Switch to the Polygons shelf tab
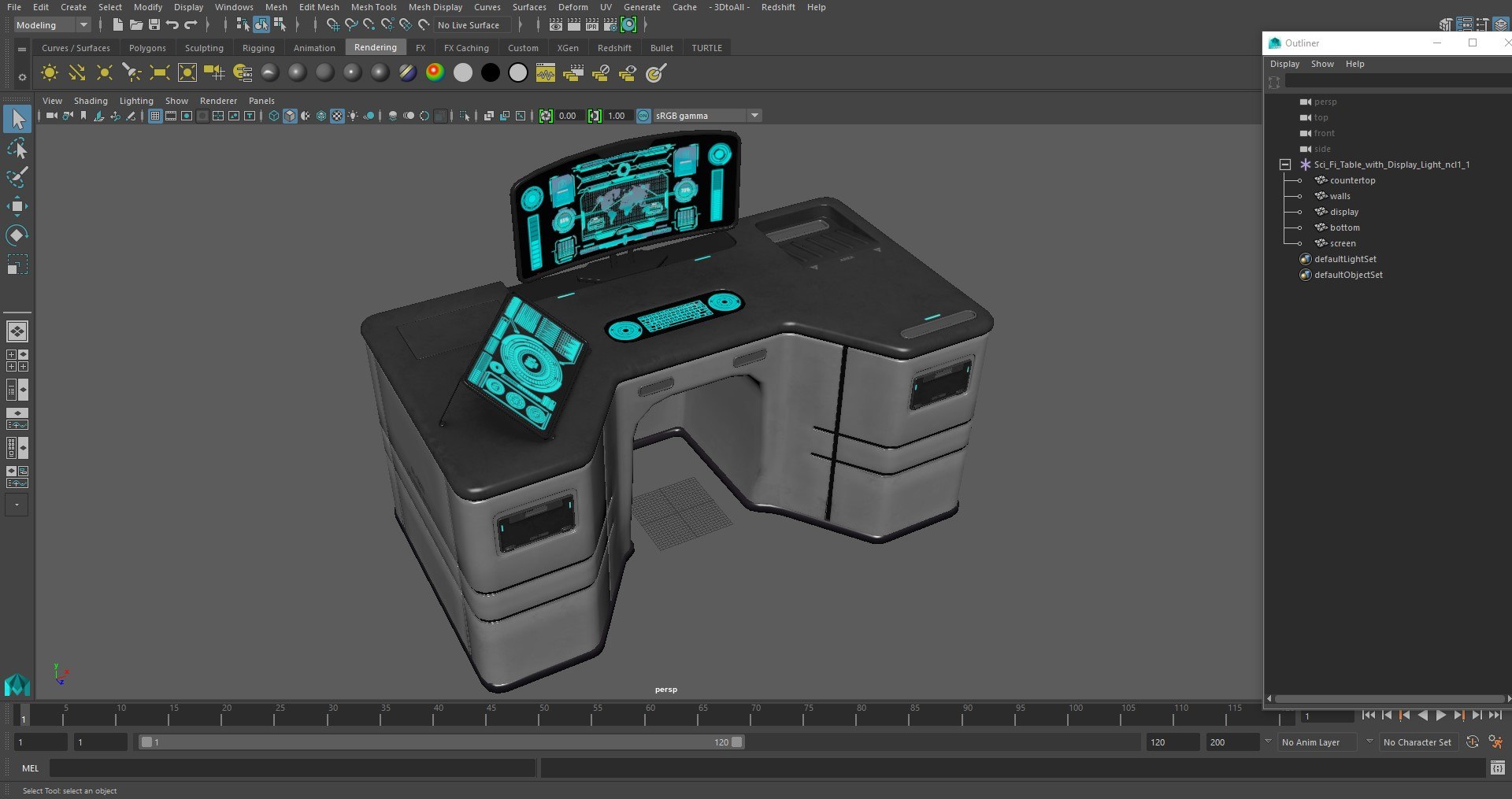The width and height of the screenshot is (1512, 799). 147,48
